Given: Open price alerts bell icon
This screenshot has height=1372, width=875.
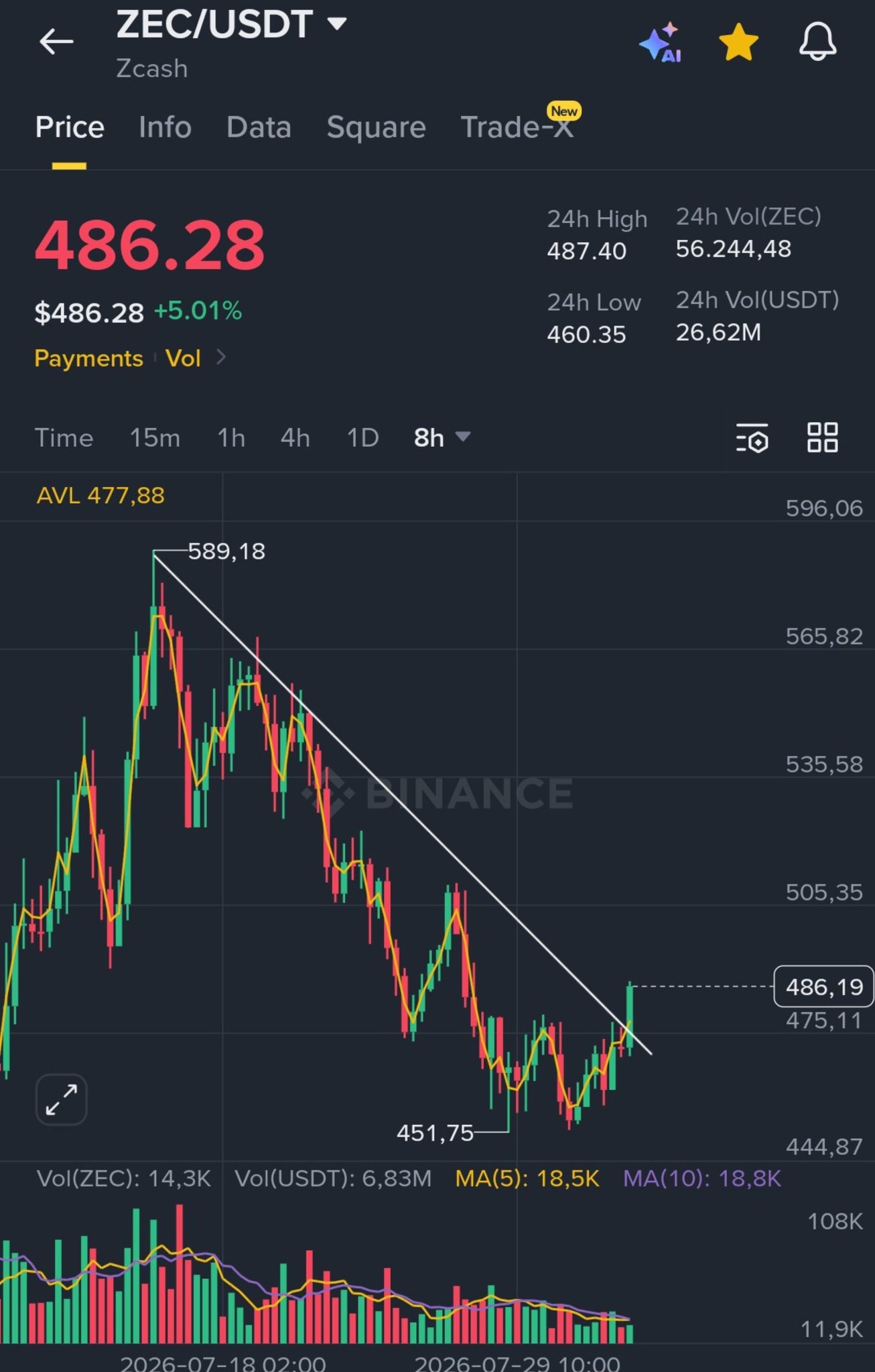Looking at the screenshot, I should [817, 42].
